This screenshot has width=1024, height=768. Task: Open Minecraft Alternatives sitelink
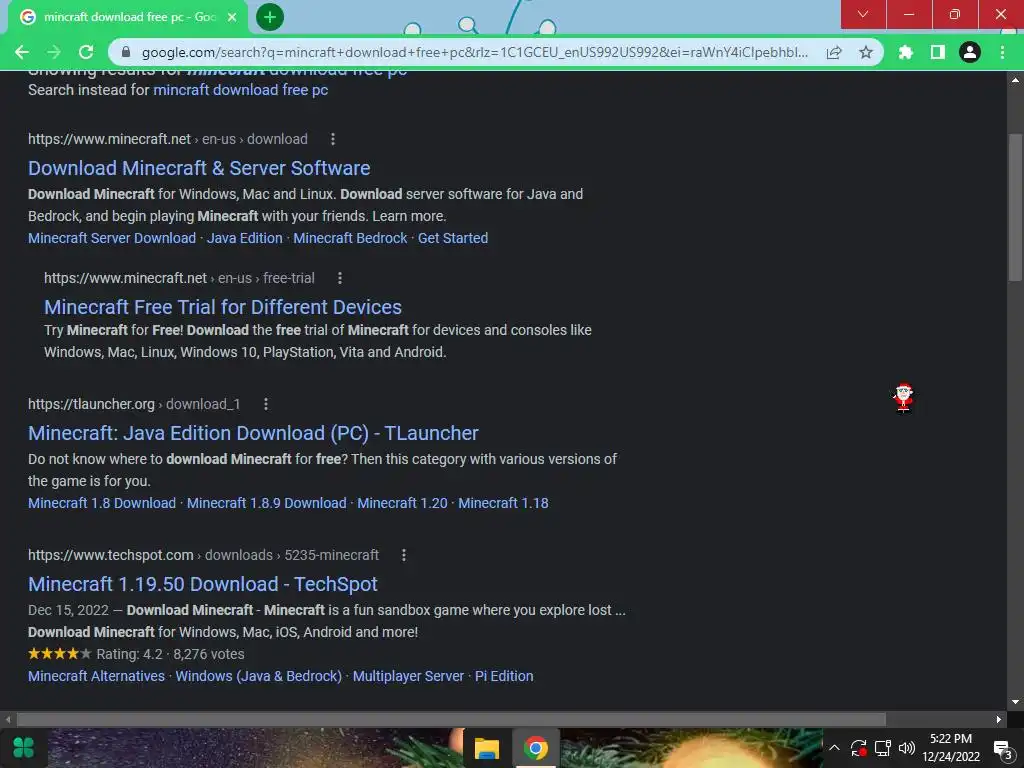(x=97, y=676)
